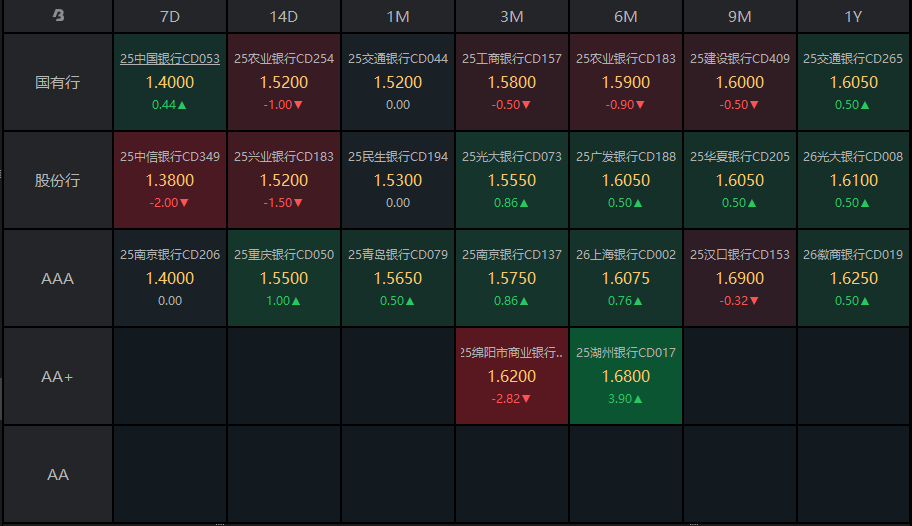Select the 3M tenor column header
This screenshot has width=912, height=526.
click(512, 16)
